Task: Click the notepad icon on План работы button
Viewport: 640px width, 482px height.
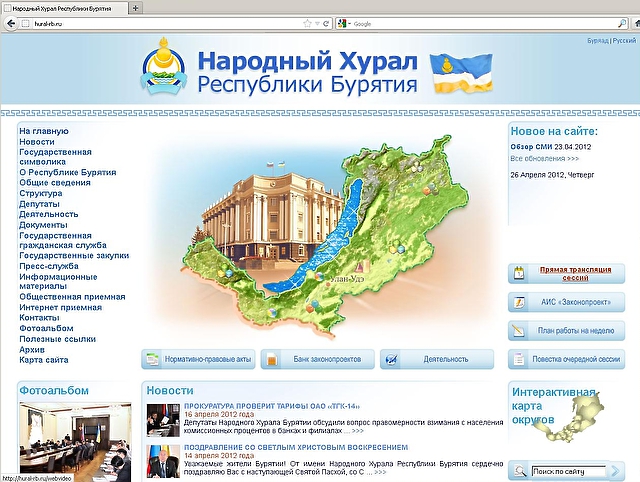Action: (519, 330)
